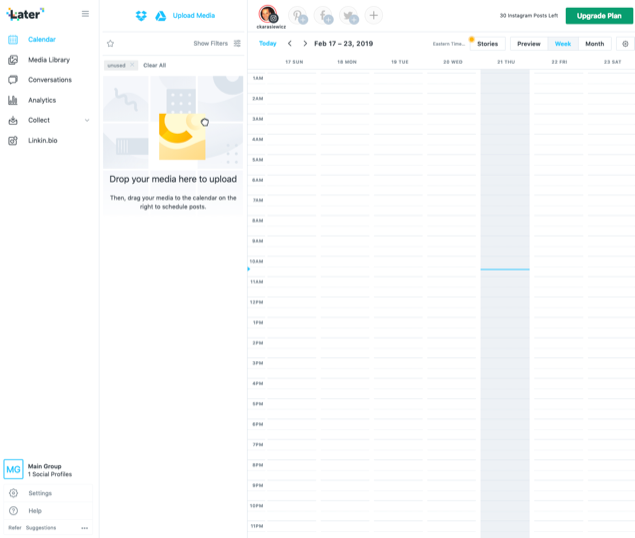Click the Analytics bar chart icon
The height and width of the screenshot is (538, 635).
point(13,100)
